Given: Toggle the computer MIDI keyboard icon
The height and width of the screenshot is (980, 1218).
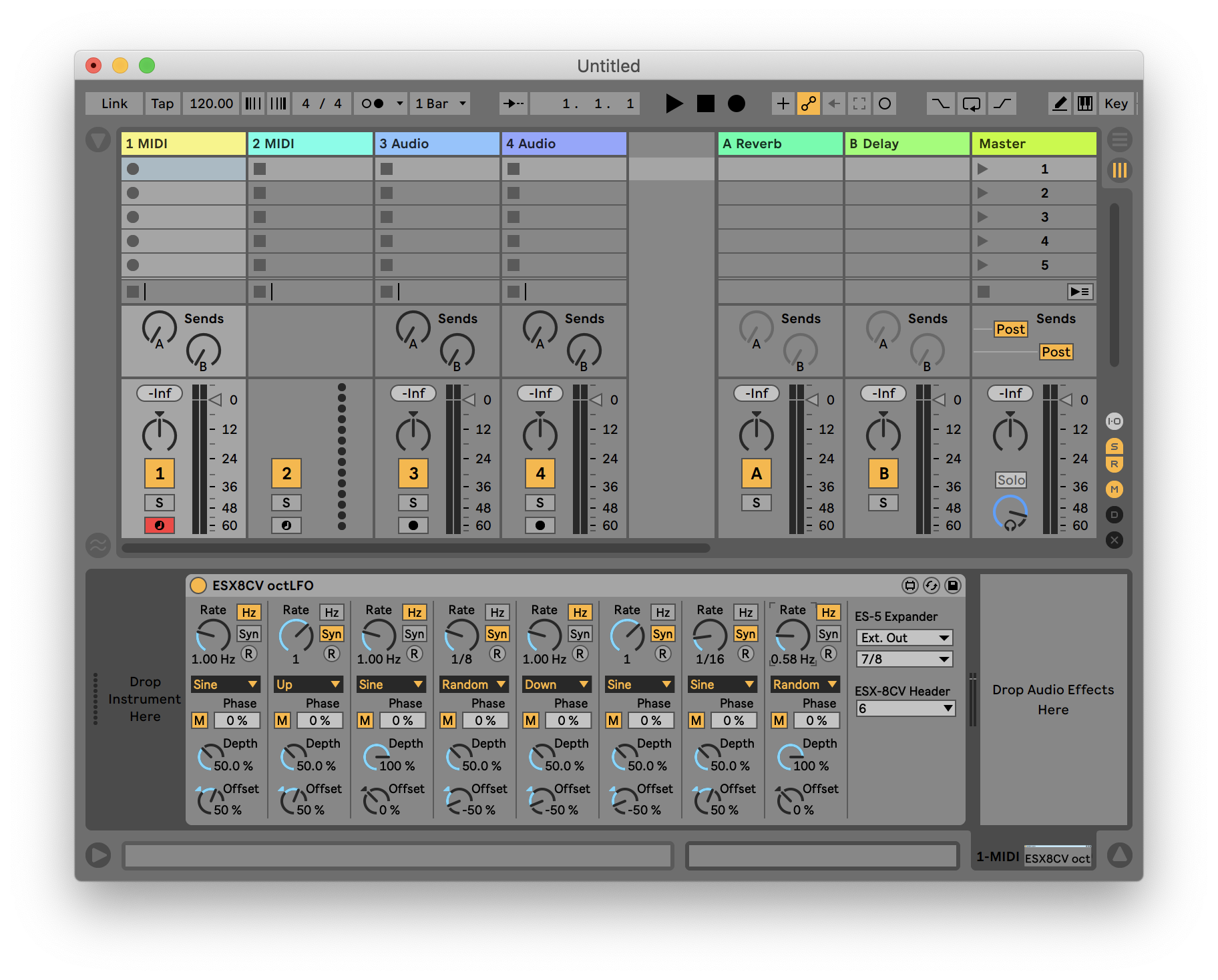Looking at the screenshot, I should (x=1085, y=103).
